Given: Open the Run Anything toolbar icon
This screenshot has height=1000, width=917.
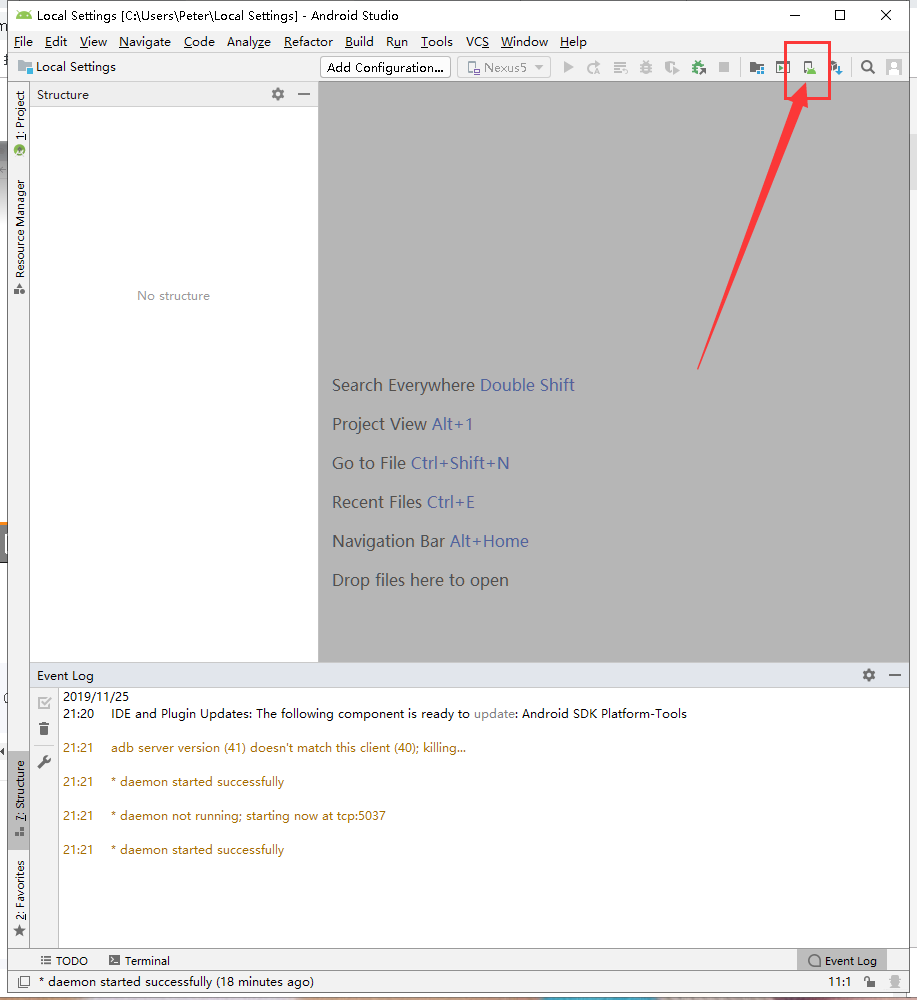Looking at the screenshot, I should point(783,67).
